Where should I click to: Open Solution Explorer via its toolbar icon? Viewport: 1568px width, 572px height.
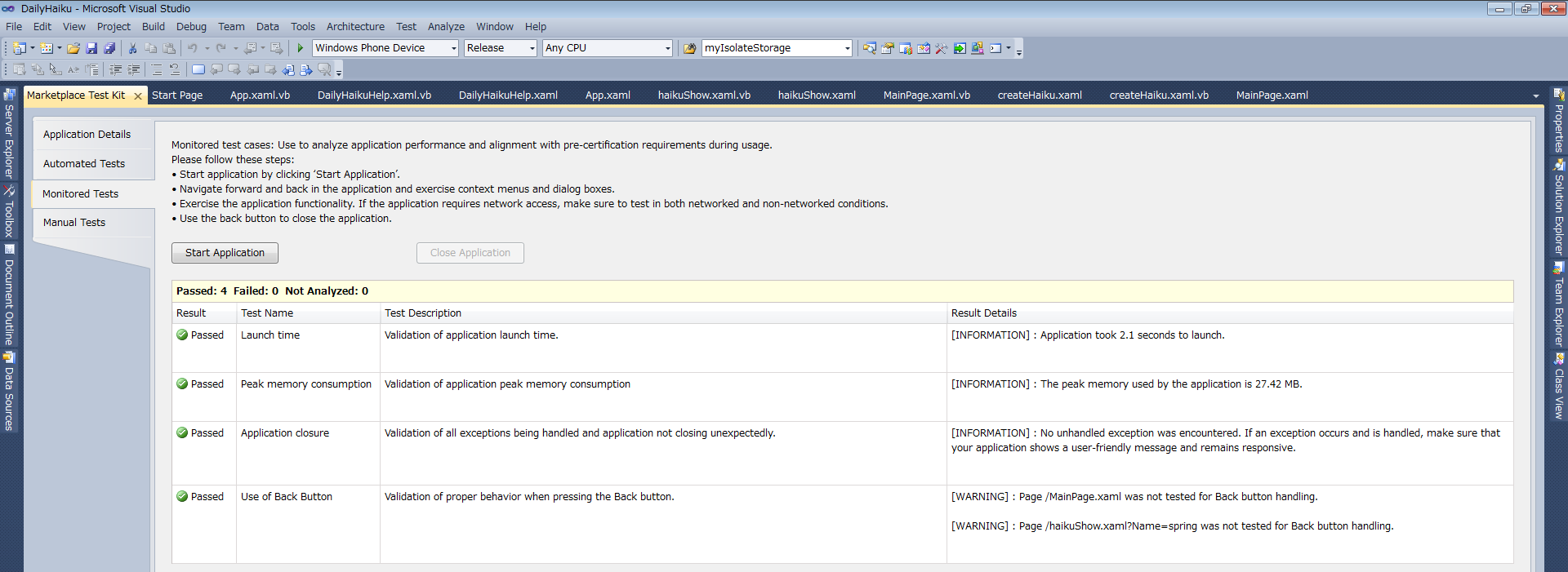click(870, 48)
